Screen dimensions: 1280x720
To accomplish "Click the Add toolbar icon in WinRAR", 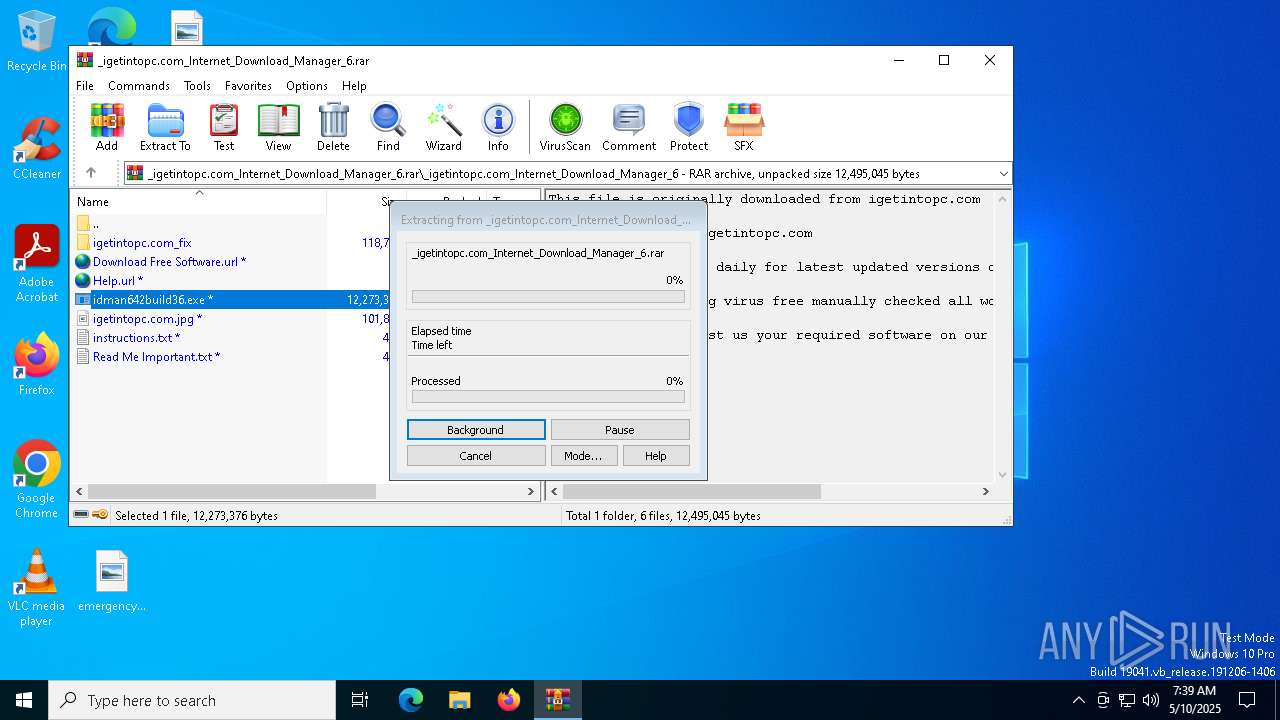I will tap(107, 127).
